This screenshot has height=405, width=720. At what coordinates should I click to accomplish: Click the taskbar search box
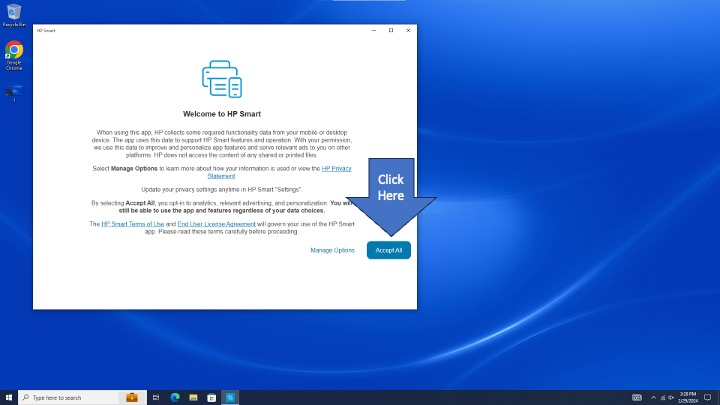click(83, 398)
